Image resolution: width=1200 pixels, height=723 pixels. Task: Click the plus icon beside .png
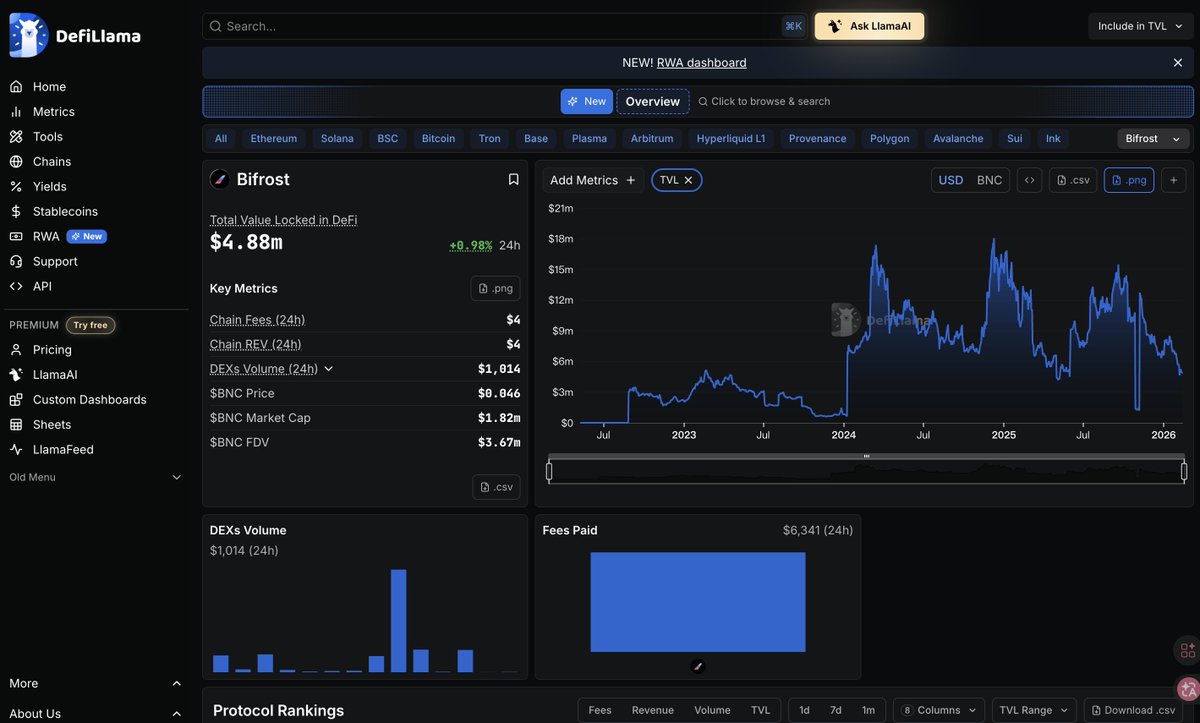(1174, 180)
